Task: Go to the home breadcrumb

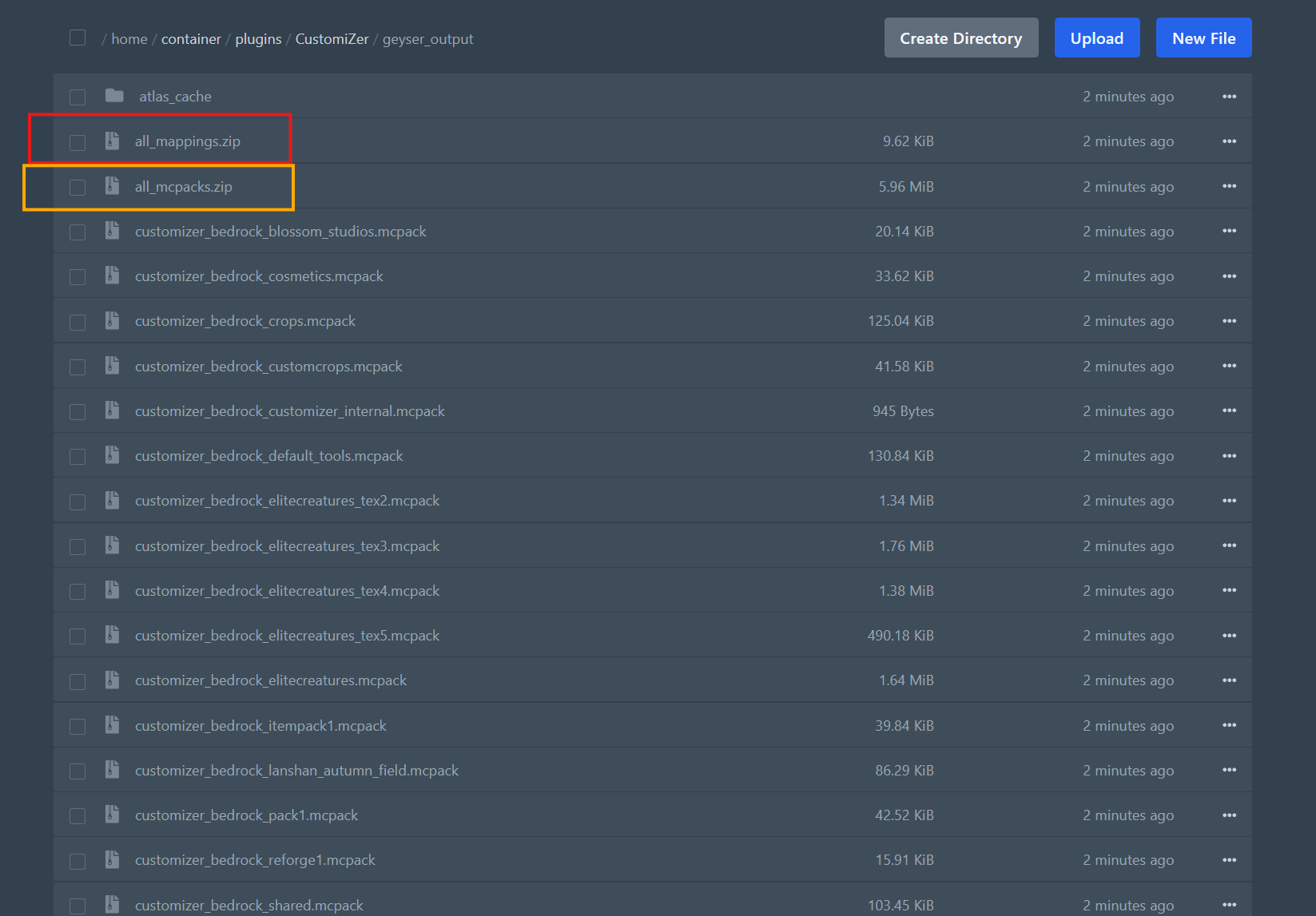Action: [x=129, y=38]
